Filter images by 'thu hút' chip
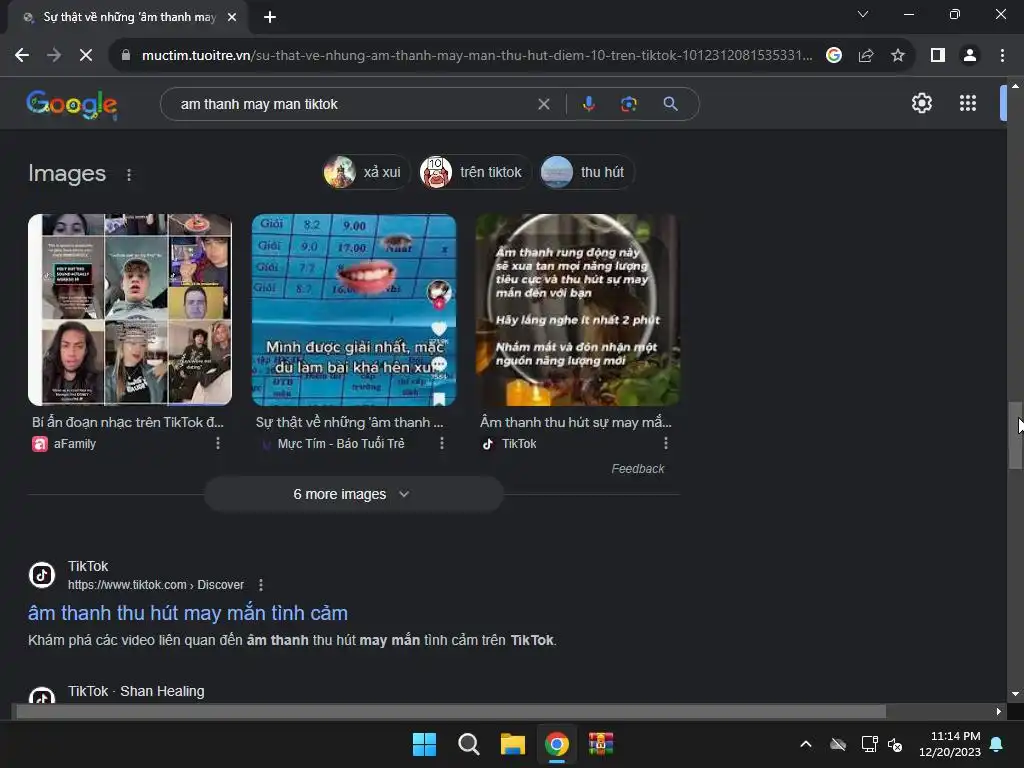 (586, 172)
